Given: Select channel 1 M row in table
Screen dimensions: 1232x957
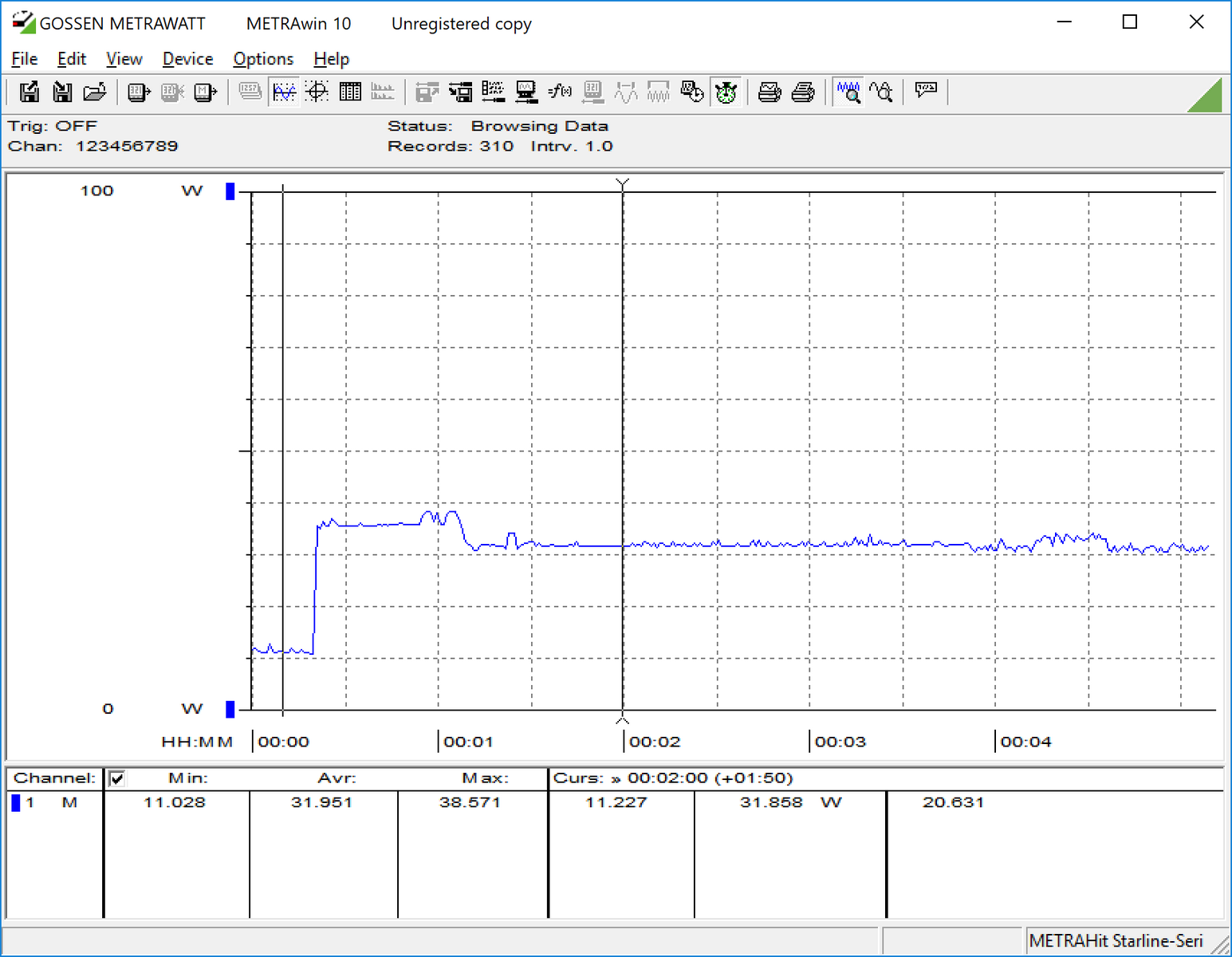Looking at the screenshot, I should [48, 802].
